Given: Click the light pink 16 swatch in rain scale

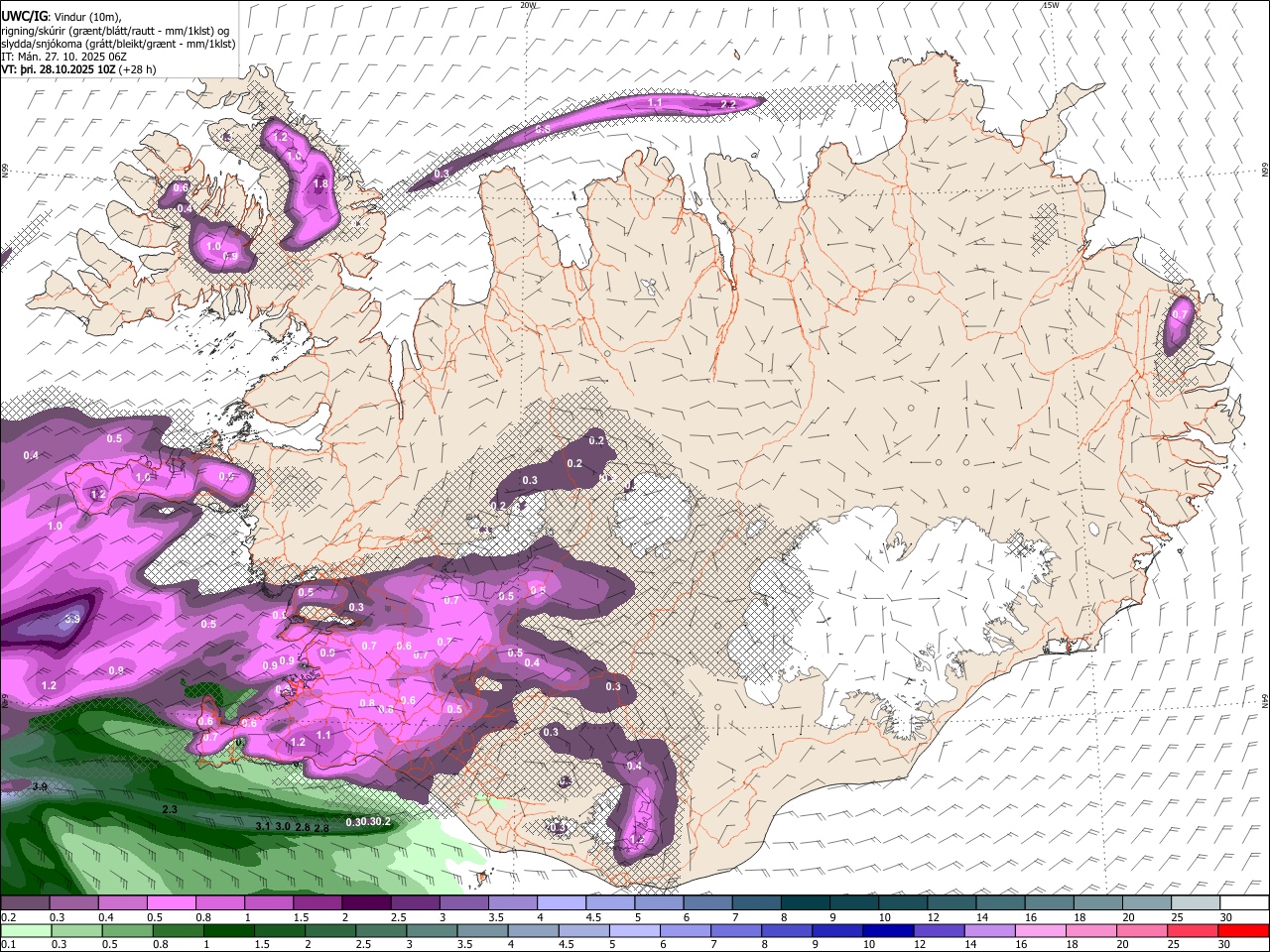Looking at the screenshot, I should coord(1041,930).
